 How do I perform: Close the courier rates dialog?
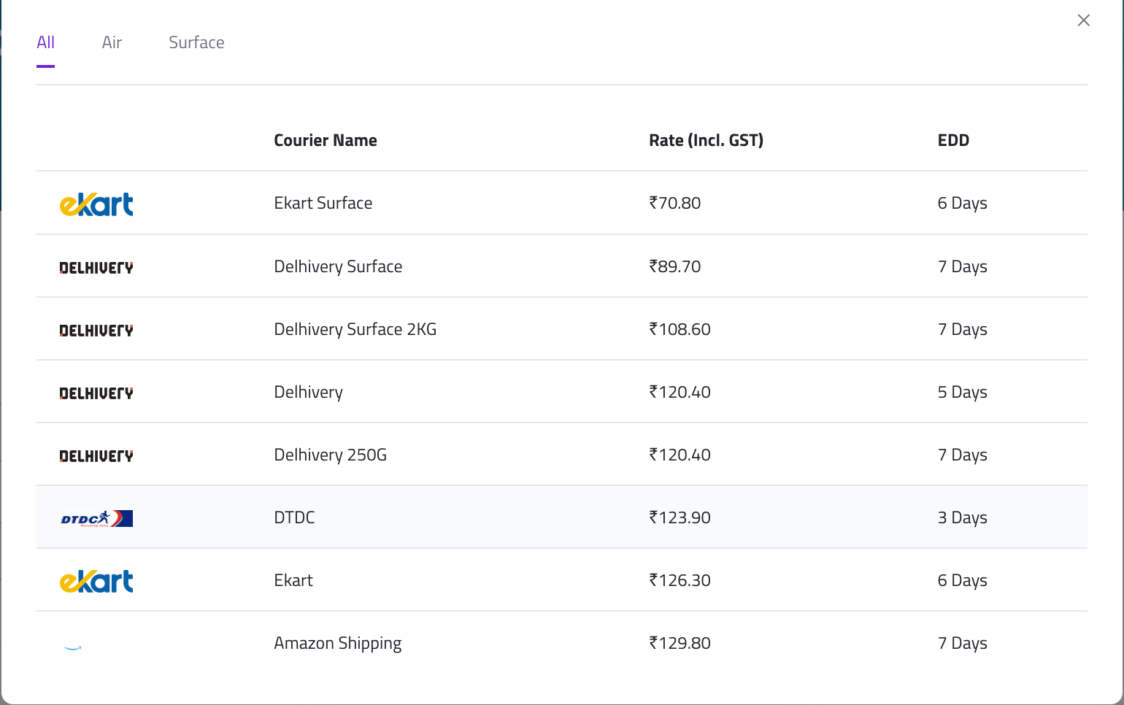point(1083,20)
